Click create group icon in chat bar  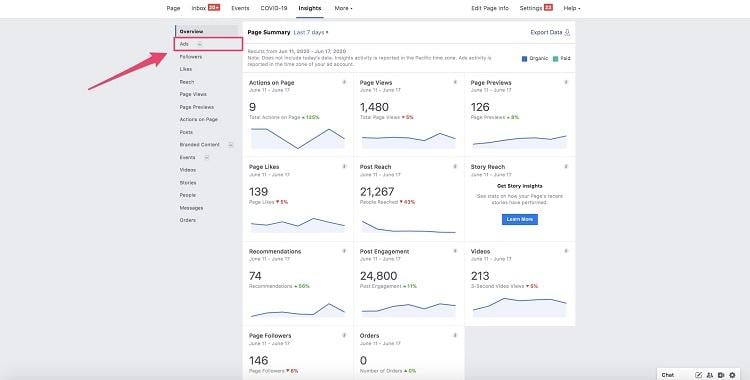click(x=710, y=375)
